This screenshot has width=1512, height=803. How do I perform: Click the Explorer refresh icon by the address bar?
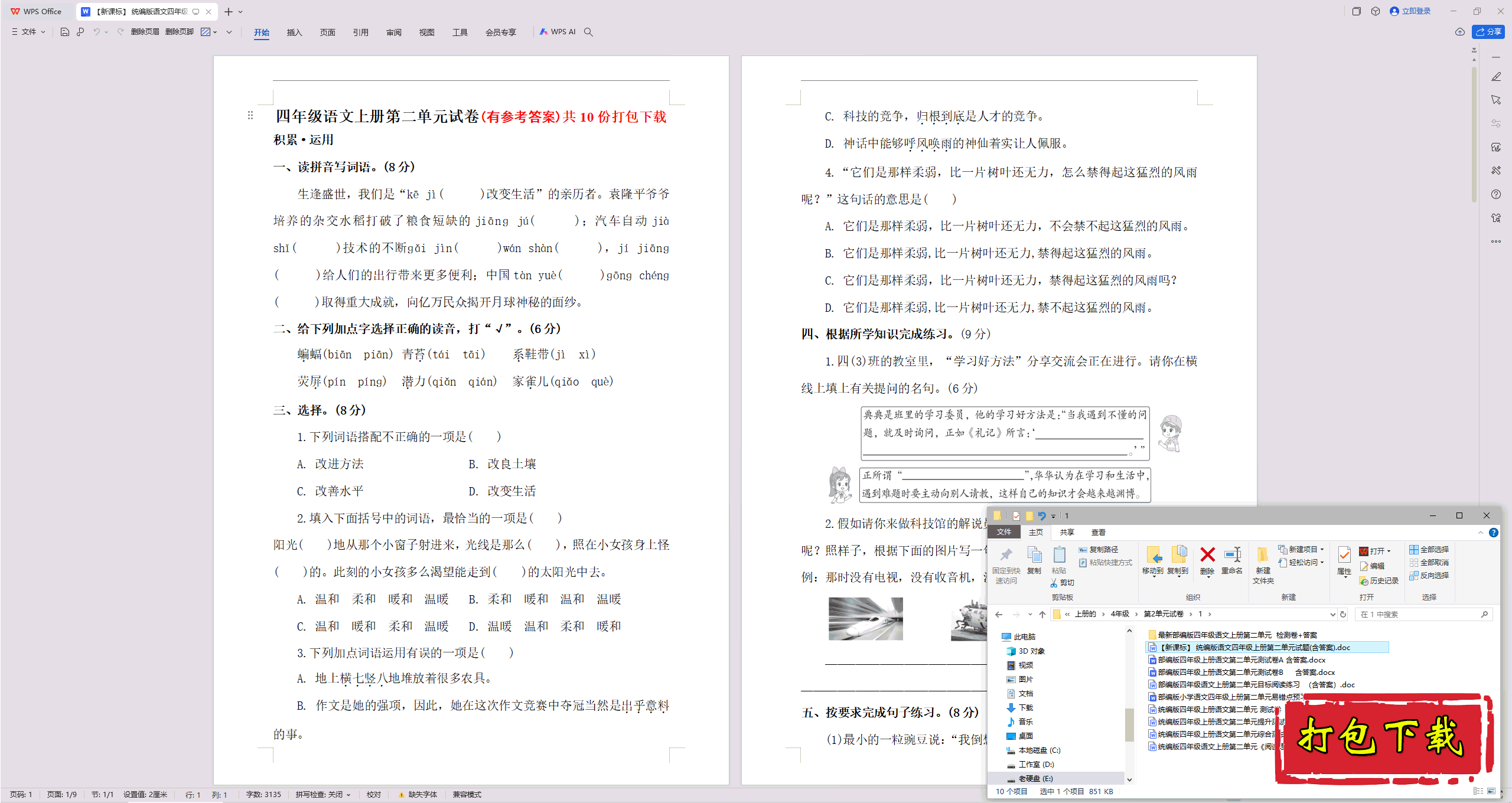point(1344,614)
